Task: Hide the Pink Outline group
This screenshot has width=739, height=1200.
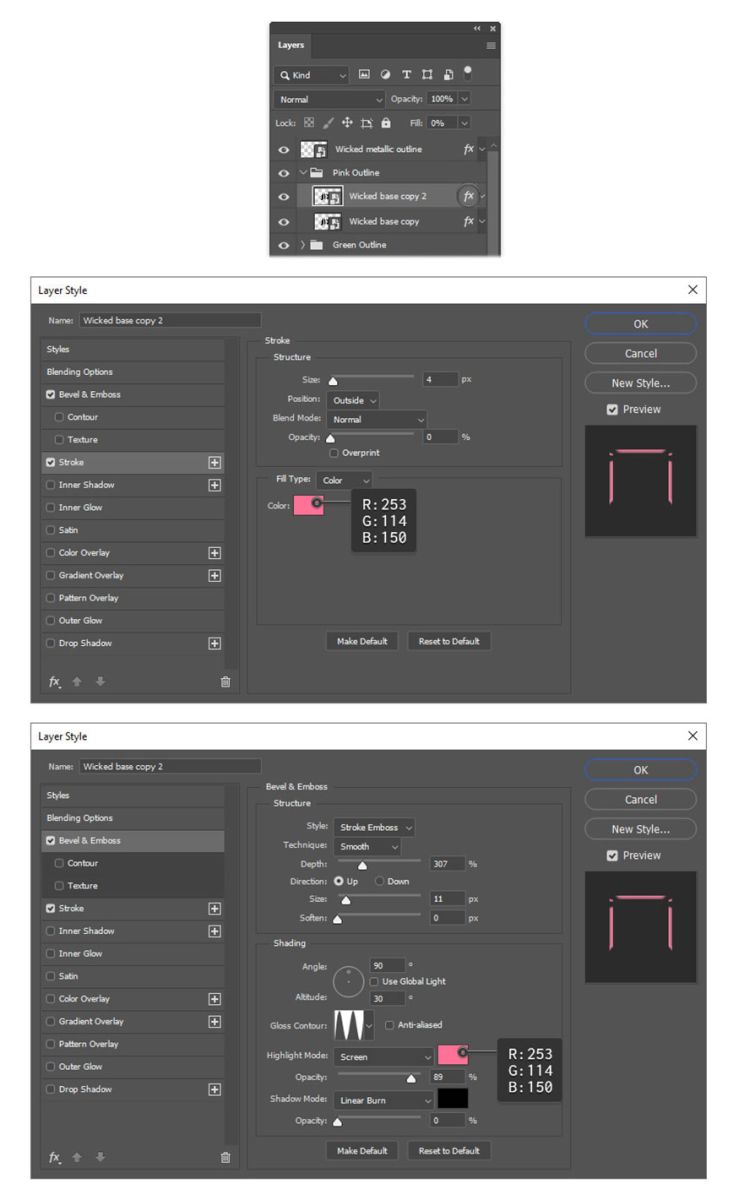Action: point(283,173)
